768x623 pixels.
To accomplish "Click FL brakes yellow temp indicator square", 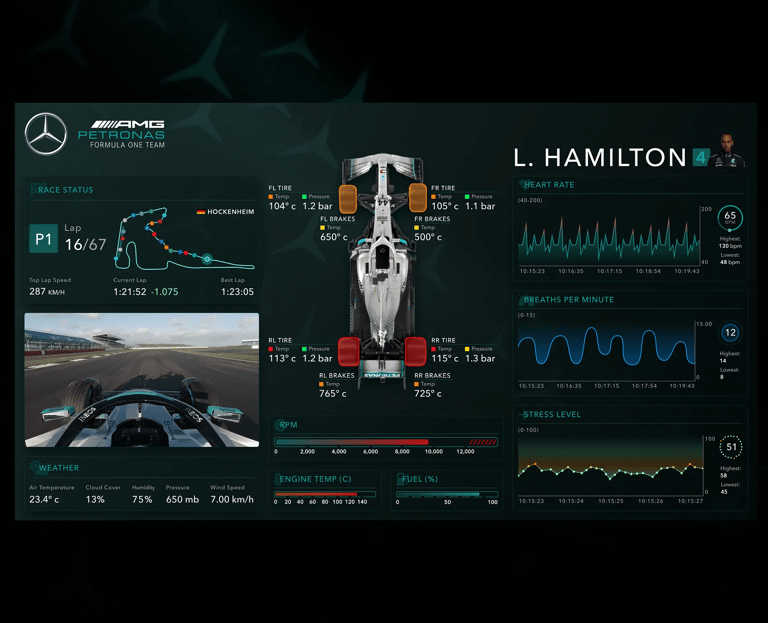I will [x=322, y=228].
